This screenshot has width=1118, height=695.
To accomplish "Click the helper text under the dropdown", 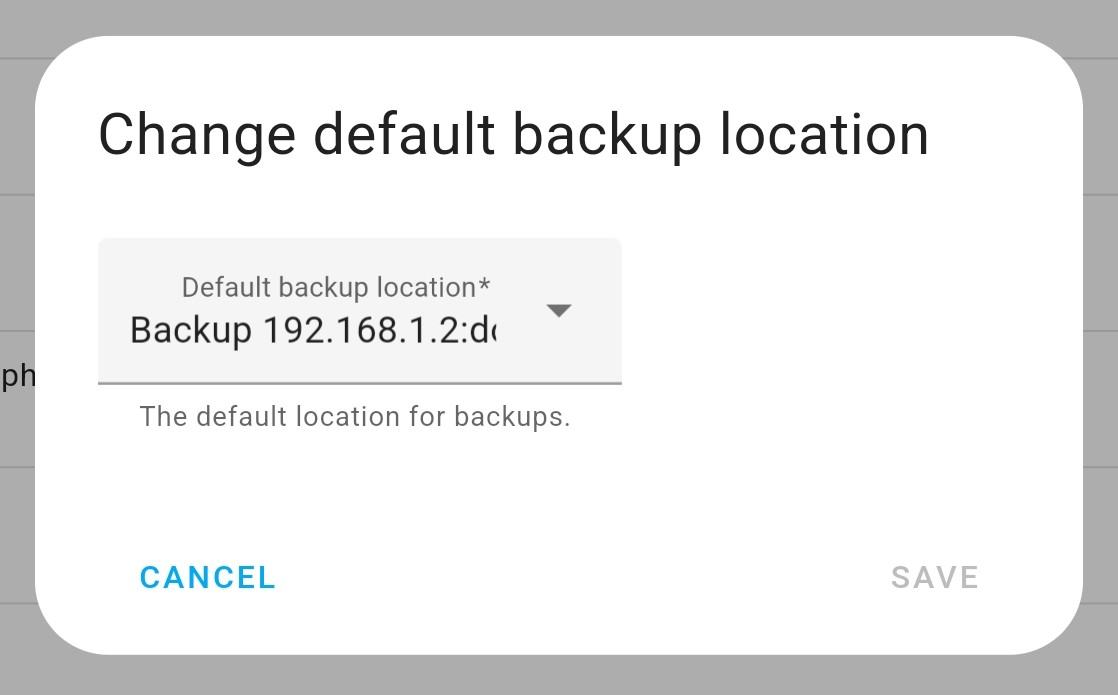I will (x=355, y=417).
